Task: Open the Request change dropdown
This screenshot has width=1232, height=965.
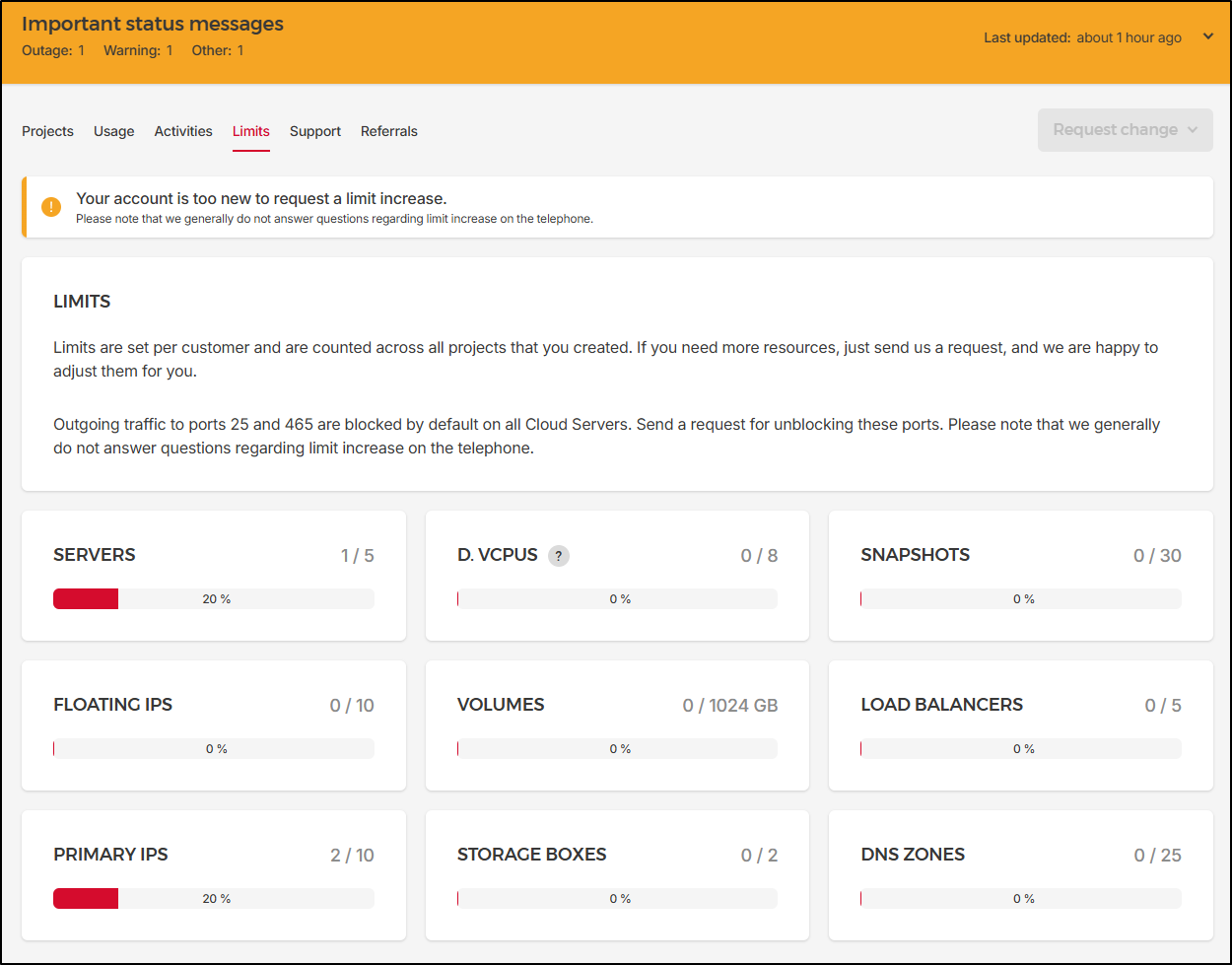Action: [x=1125, y=130]
